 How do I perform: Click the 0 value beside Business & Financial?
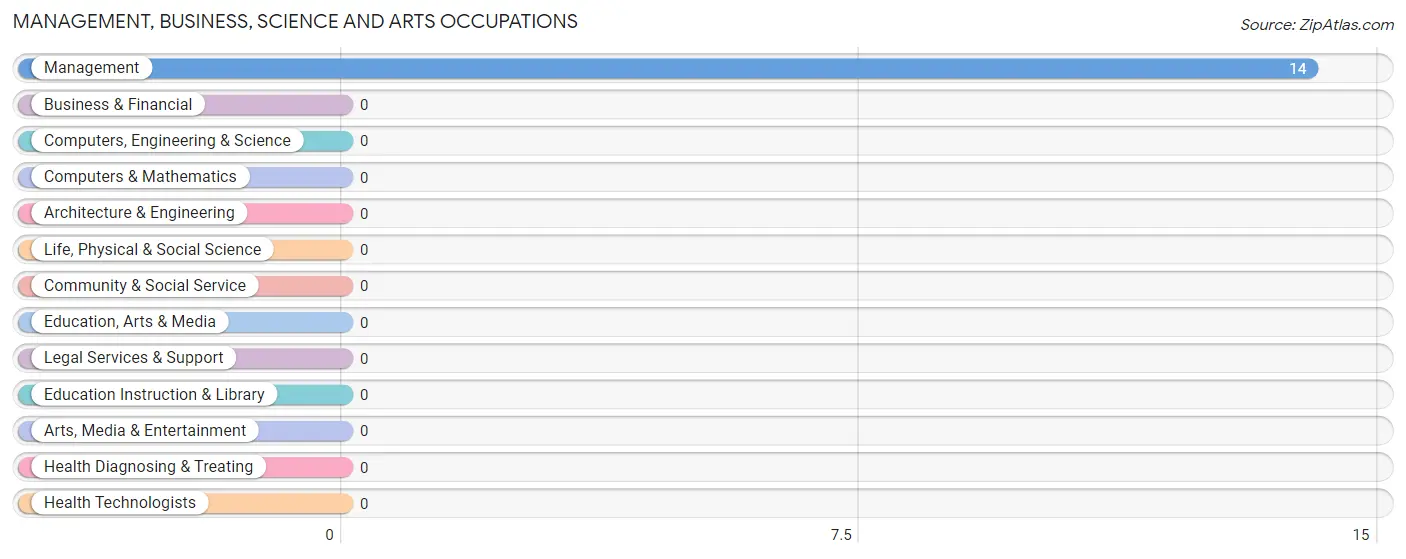pos(364,105)
